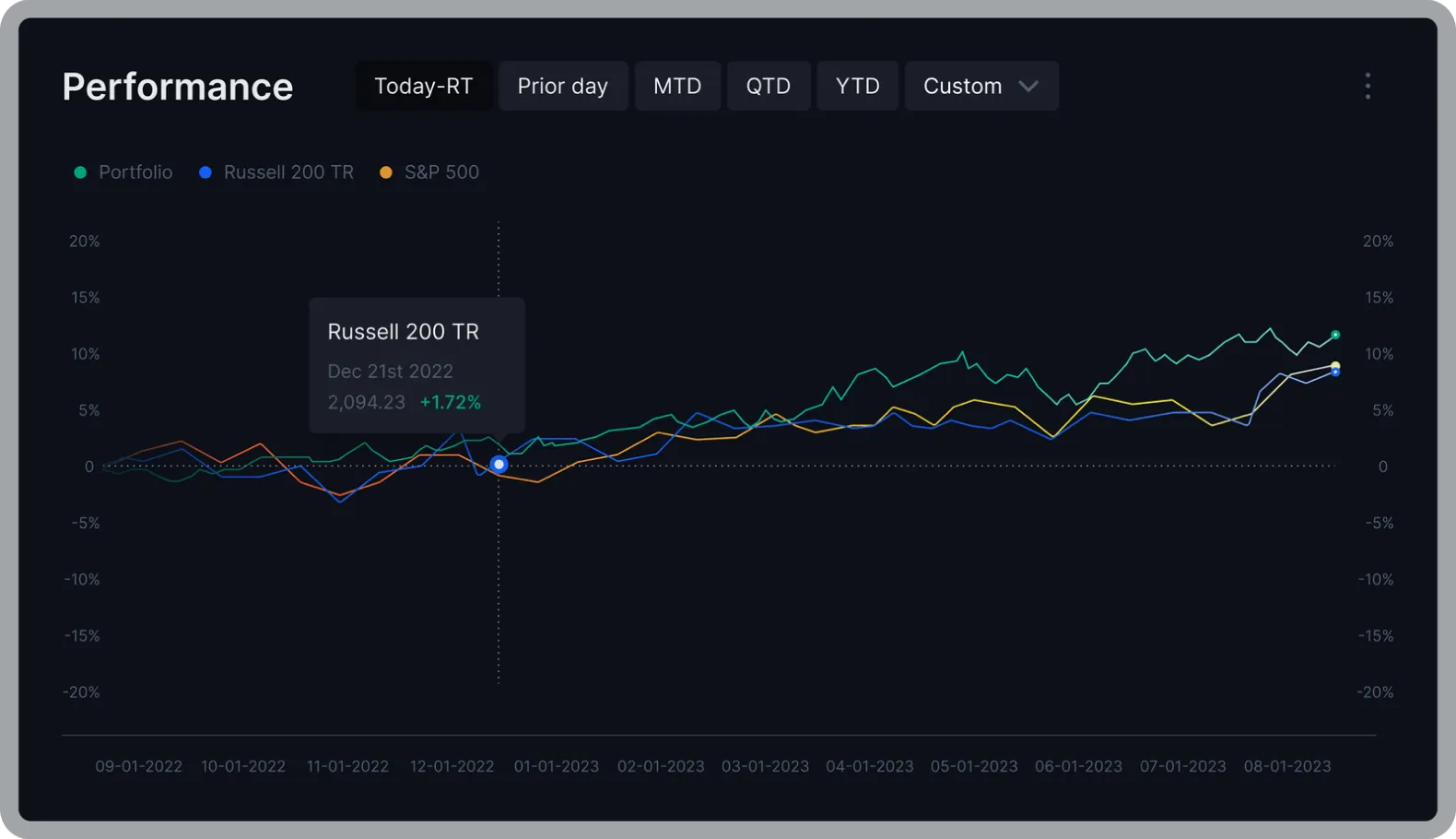Toggle S&P 500 legend entry
This screenshot has width=1456, height=839.
pyautogui.click(x=429, y=172)
